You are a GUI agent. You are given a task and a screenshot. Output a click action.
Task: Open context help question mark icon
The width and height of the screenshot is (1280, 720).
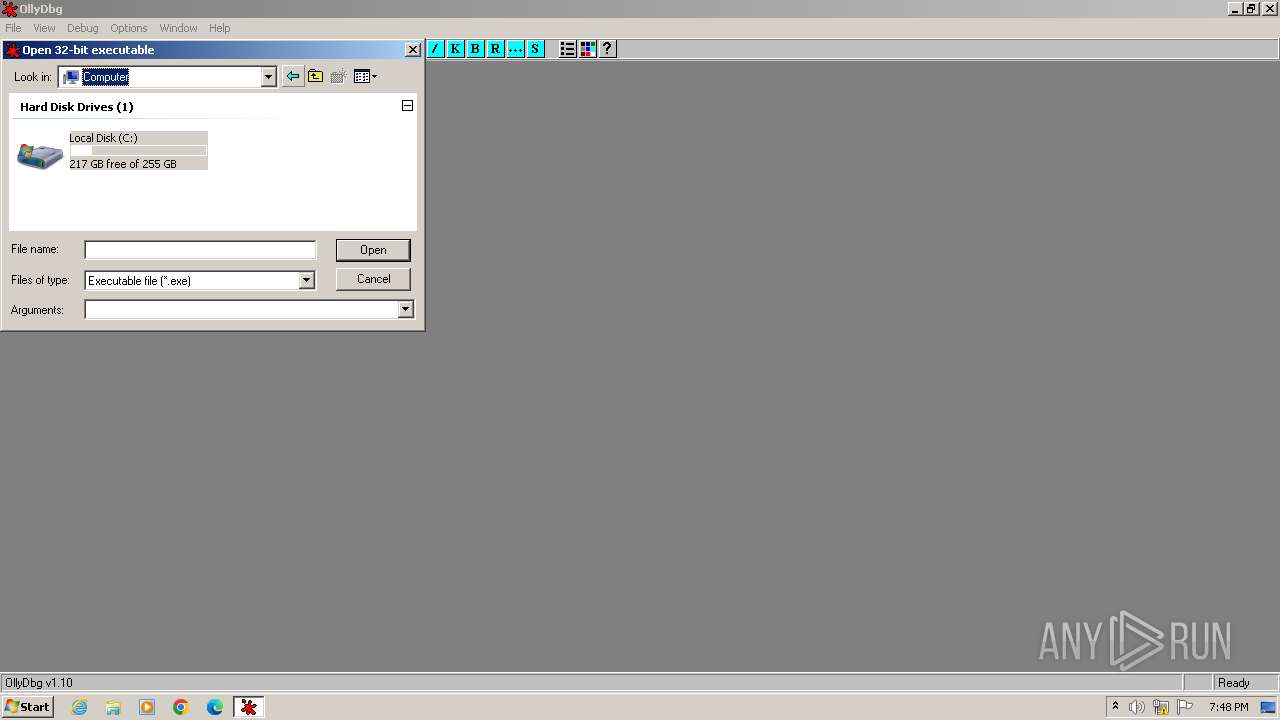coord(607,49)
